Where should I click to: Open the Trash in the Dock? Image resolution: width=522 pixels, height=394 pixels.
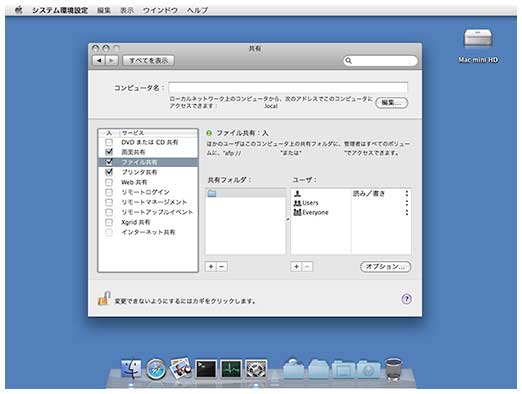pyautogui.click(x=393, y=369)
